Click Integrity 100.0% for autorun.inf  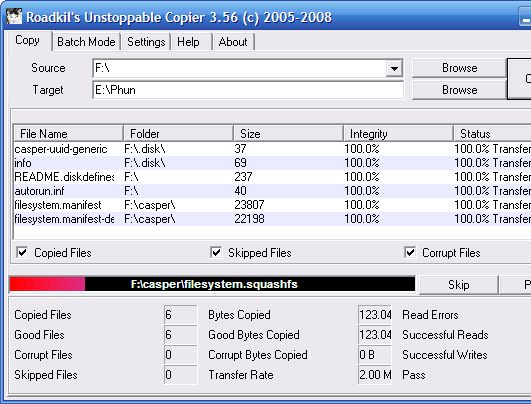(362, 191)
